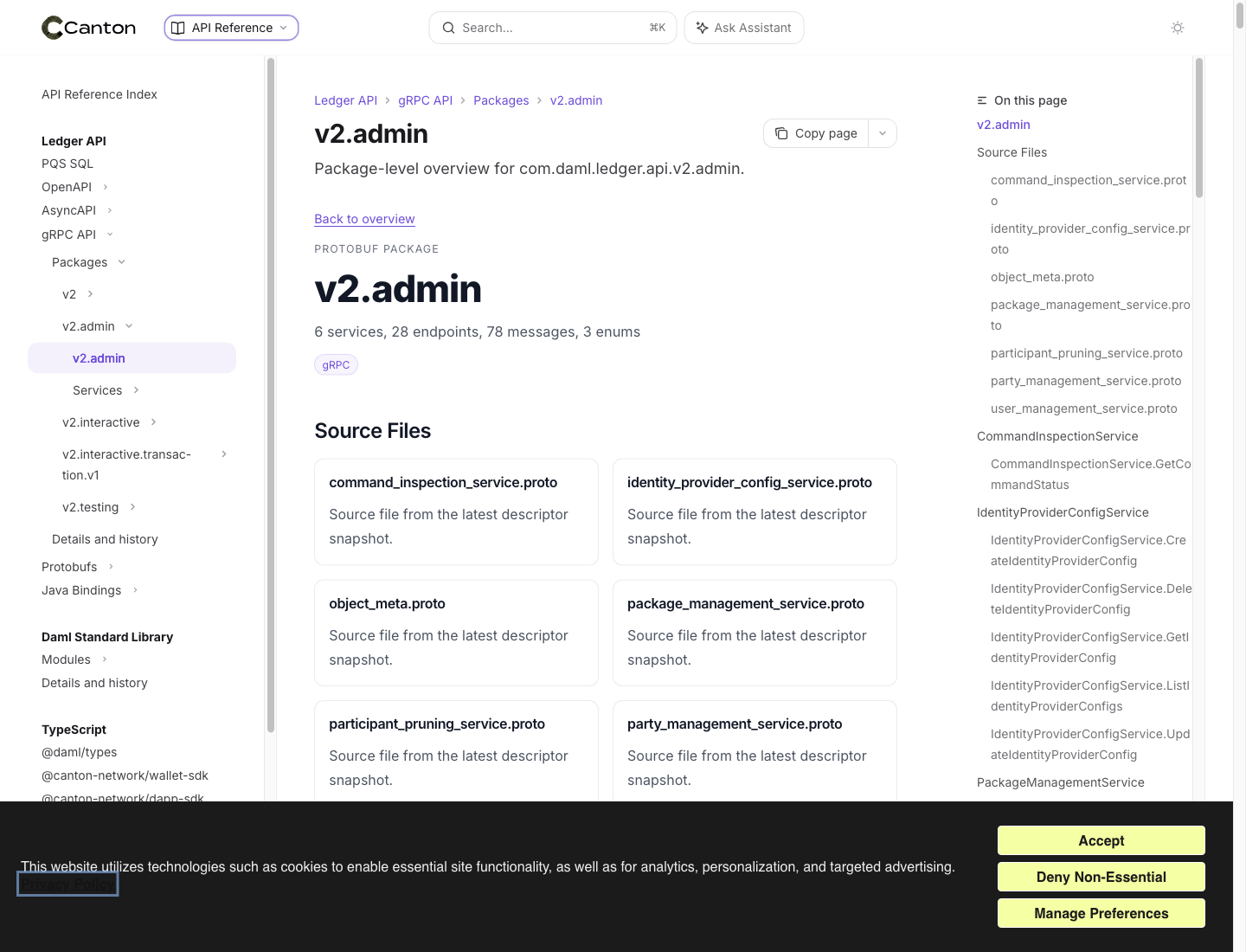
Task: Jump to party_management_service.proto in outline
Action: (1086, 381)
